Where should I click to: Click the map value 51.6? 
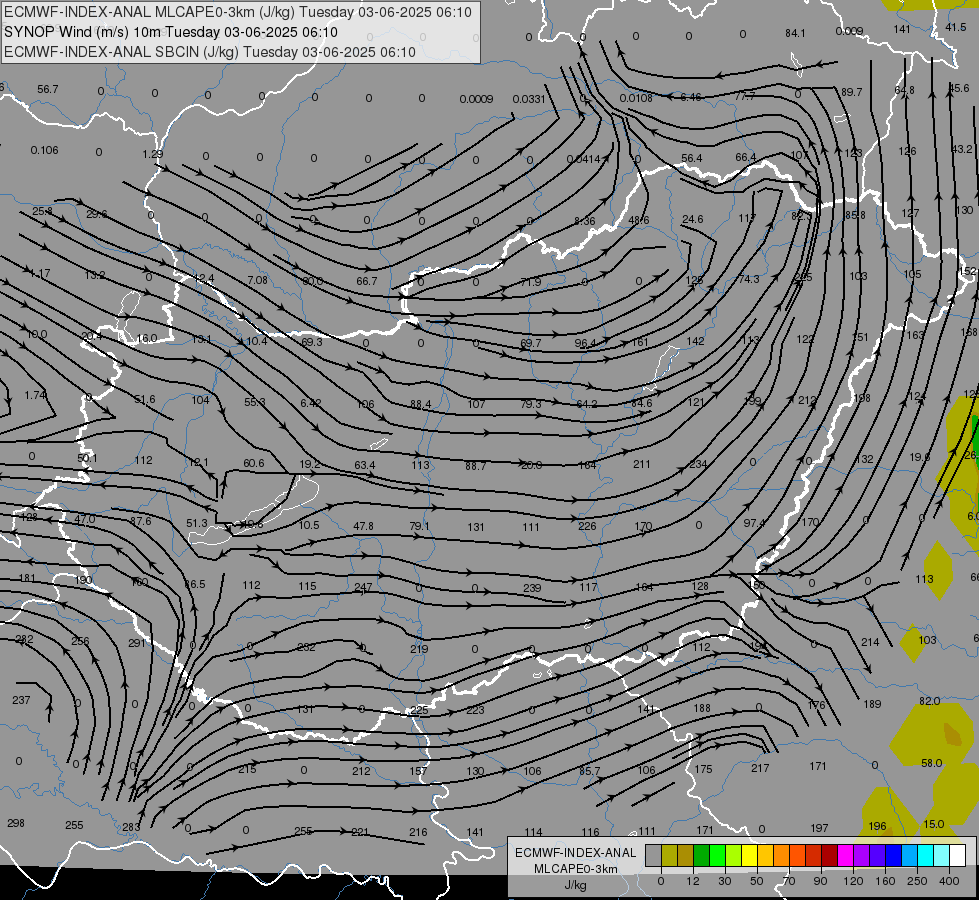pos(145,399)
